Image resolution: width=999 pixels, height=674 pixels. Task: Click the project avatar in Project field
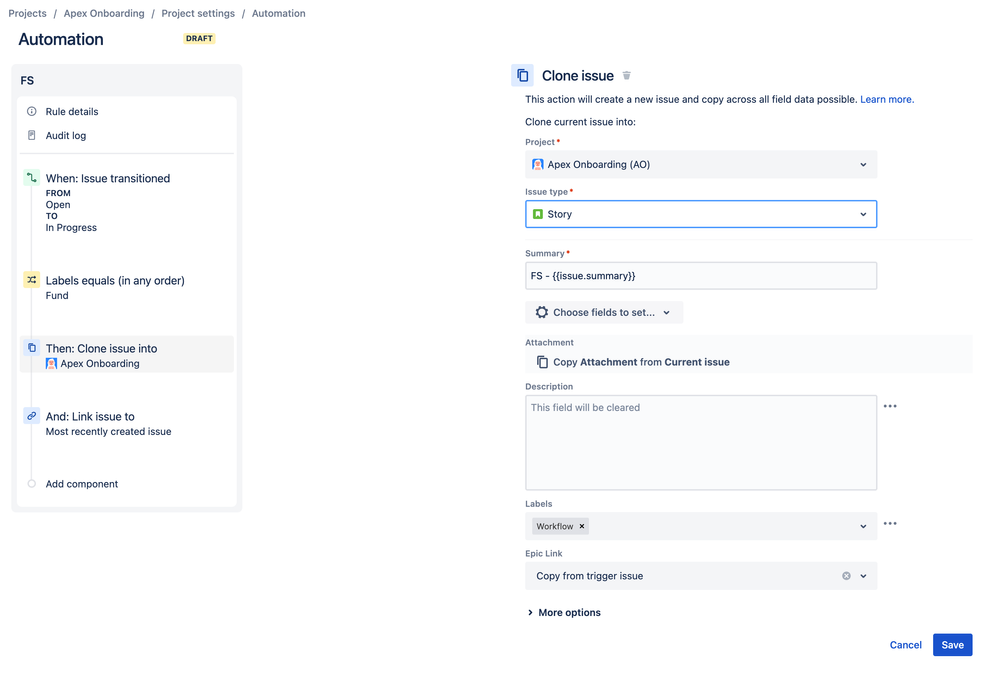pos(538,164)
